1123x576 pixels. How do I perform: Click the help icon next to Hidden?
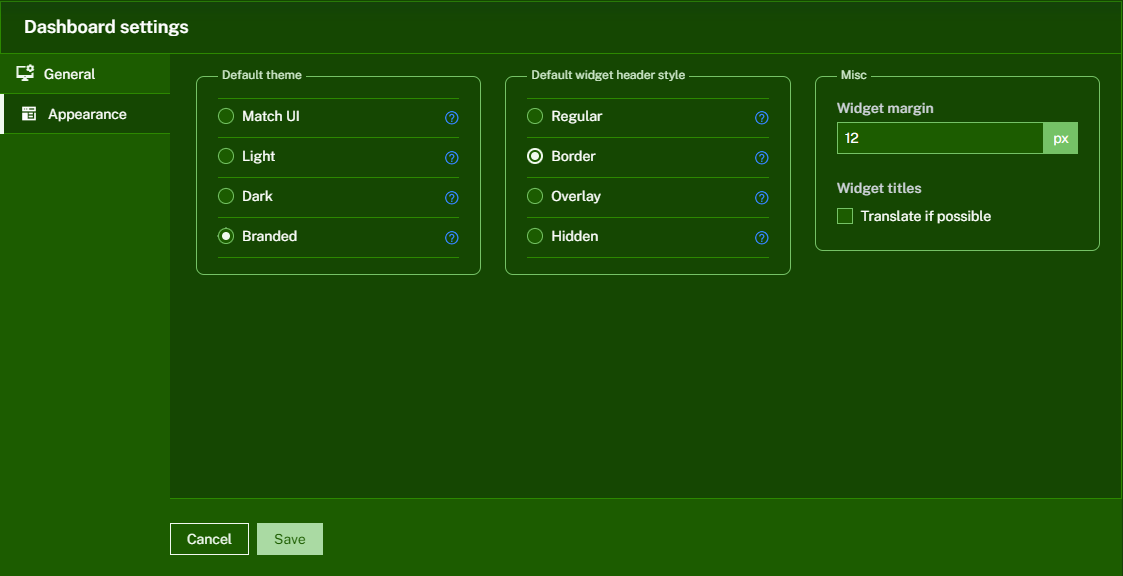coord(762,237)
